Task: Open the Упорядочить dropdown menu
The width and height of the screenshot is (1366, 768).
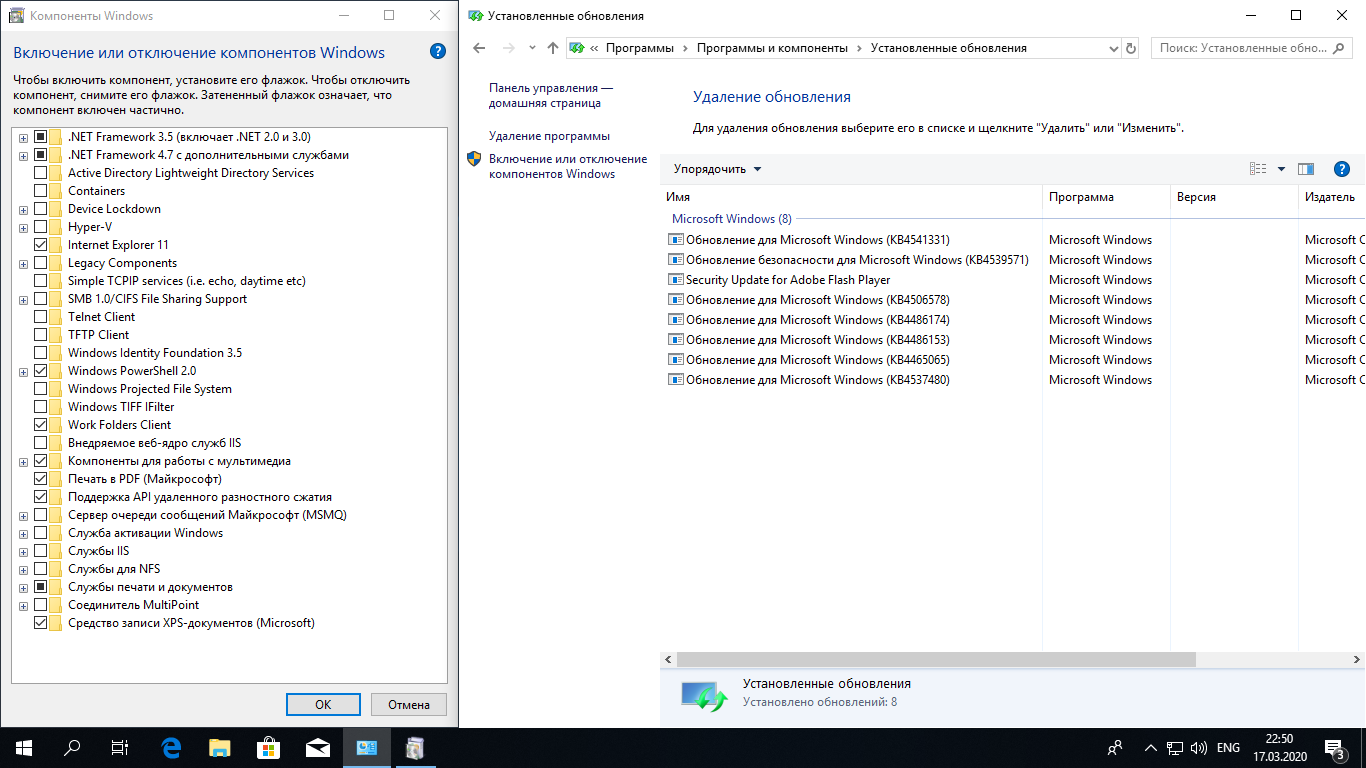Action: coord(717,169)
